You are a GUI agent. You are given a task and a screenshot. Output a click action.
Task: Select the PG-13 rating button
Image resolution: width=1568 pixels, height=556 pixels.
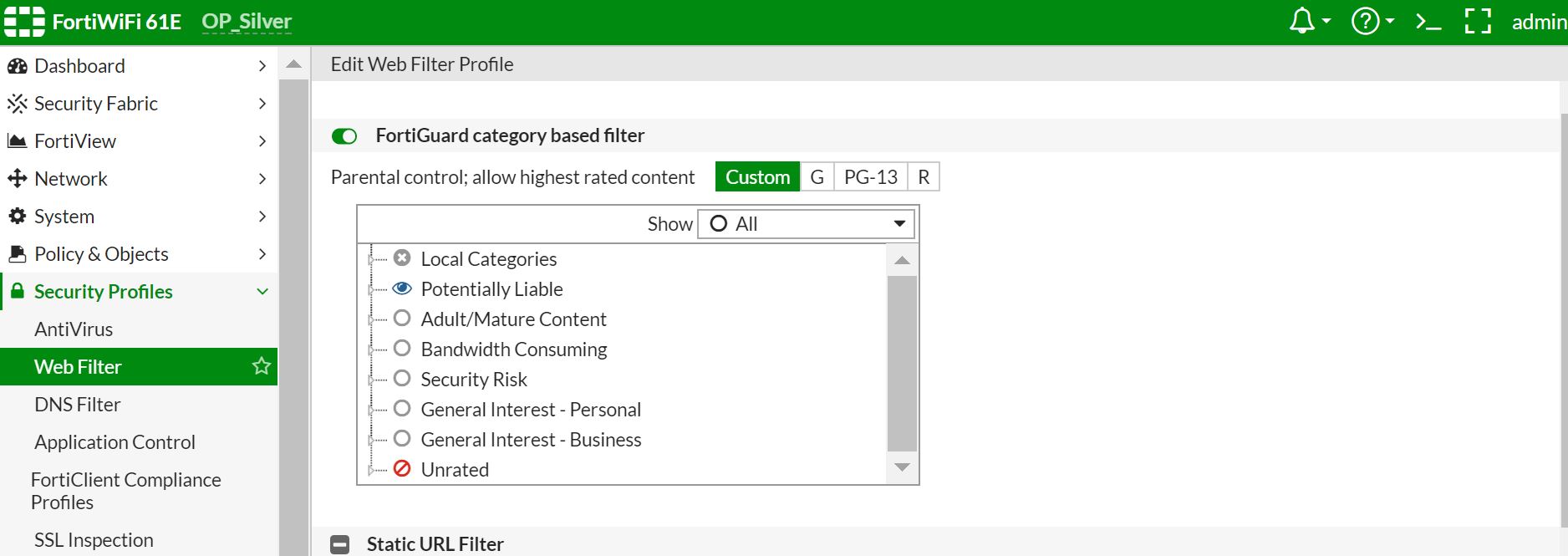tap(870, 177)
